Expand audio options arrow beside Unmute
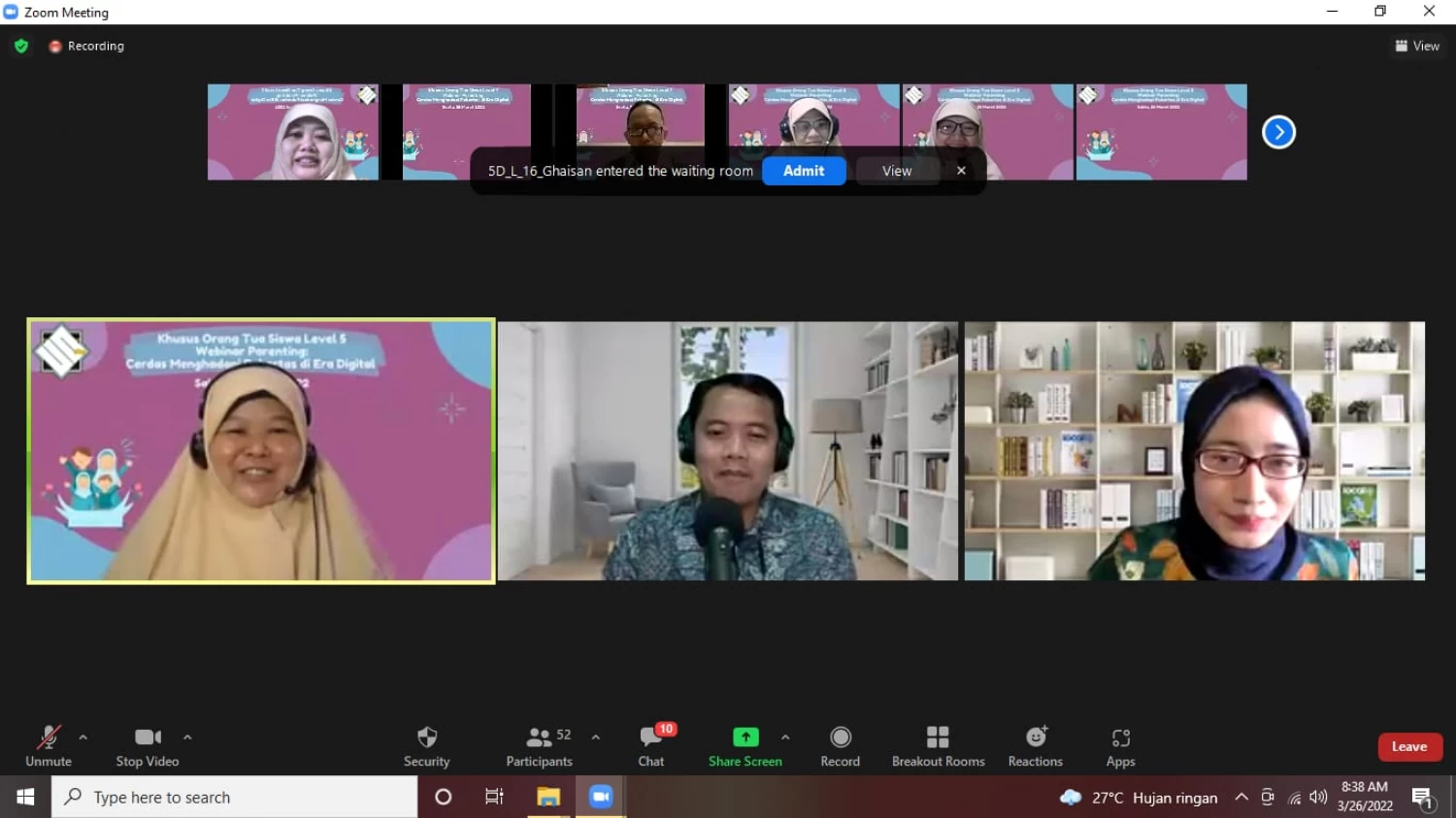This screenshot has height=818, width=1456. click(x=83, y=737)
